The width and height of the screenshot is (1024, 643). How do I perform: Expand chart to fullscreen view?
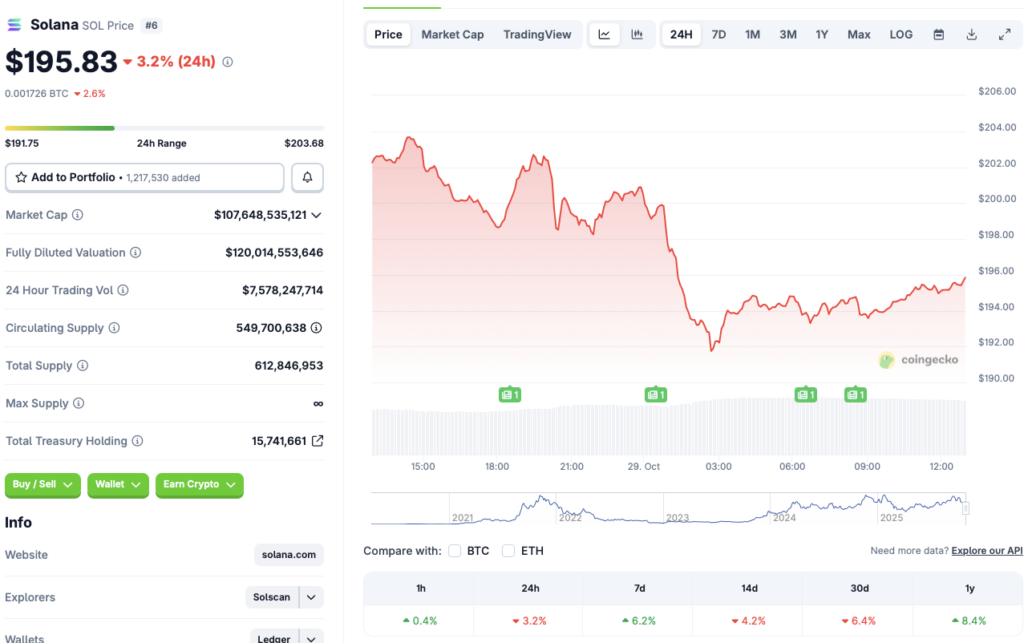click(1004, 33)
